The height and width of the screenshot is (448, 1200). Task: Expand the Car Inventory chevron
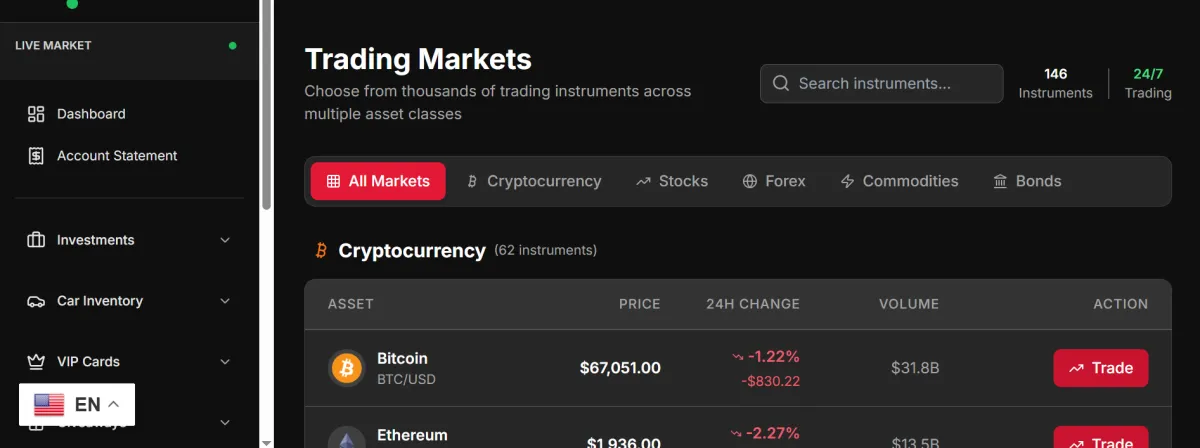[x=225, y=301]
